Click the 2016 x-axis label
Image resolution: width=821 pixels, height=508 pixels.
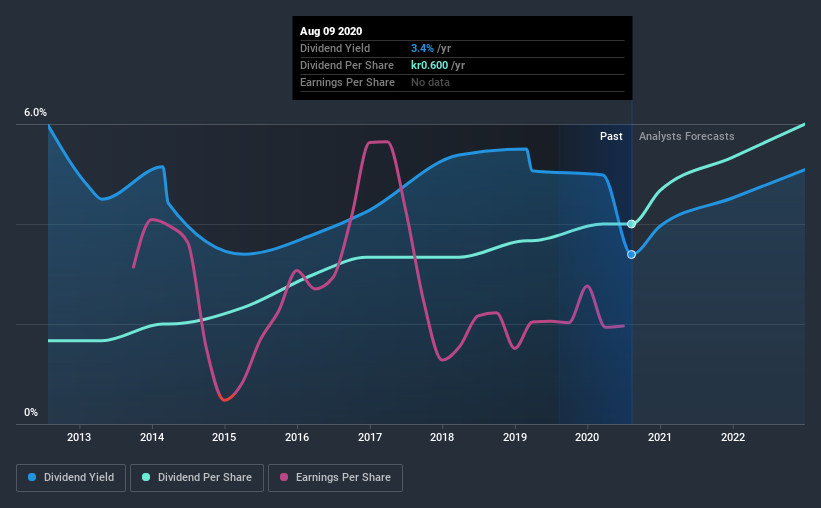(x=297, y=437)
